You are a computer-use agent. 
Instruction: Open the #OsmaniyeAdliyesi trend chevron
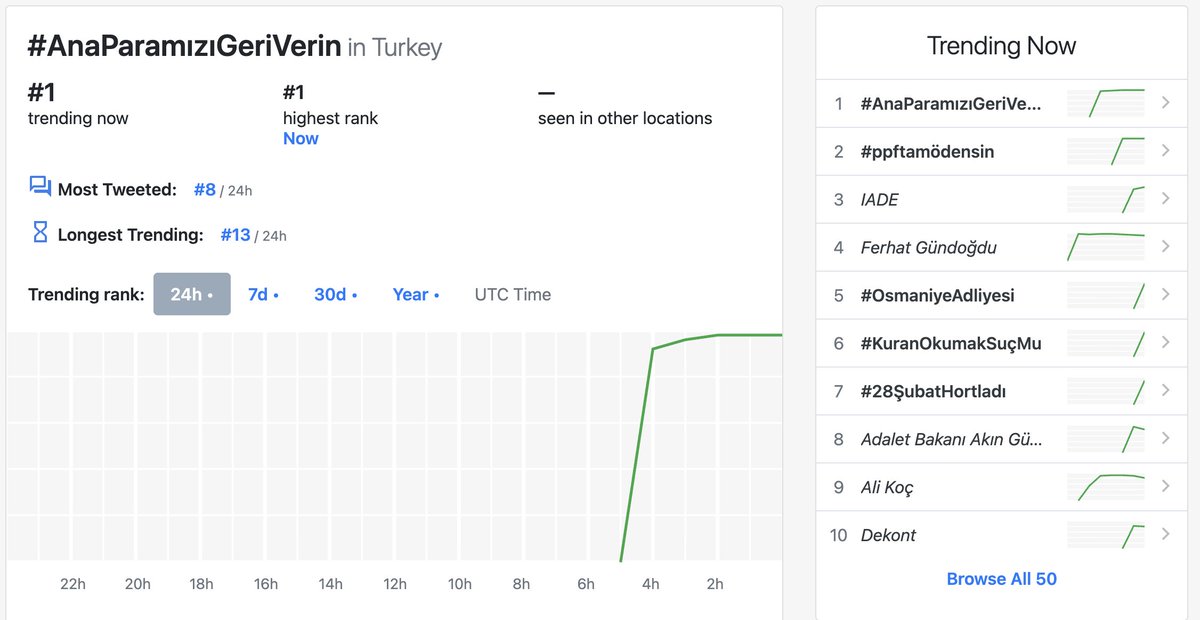(1165, 295)
